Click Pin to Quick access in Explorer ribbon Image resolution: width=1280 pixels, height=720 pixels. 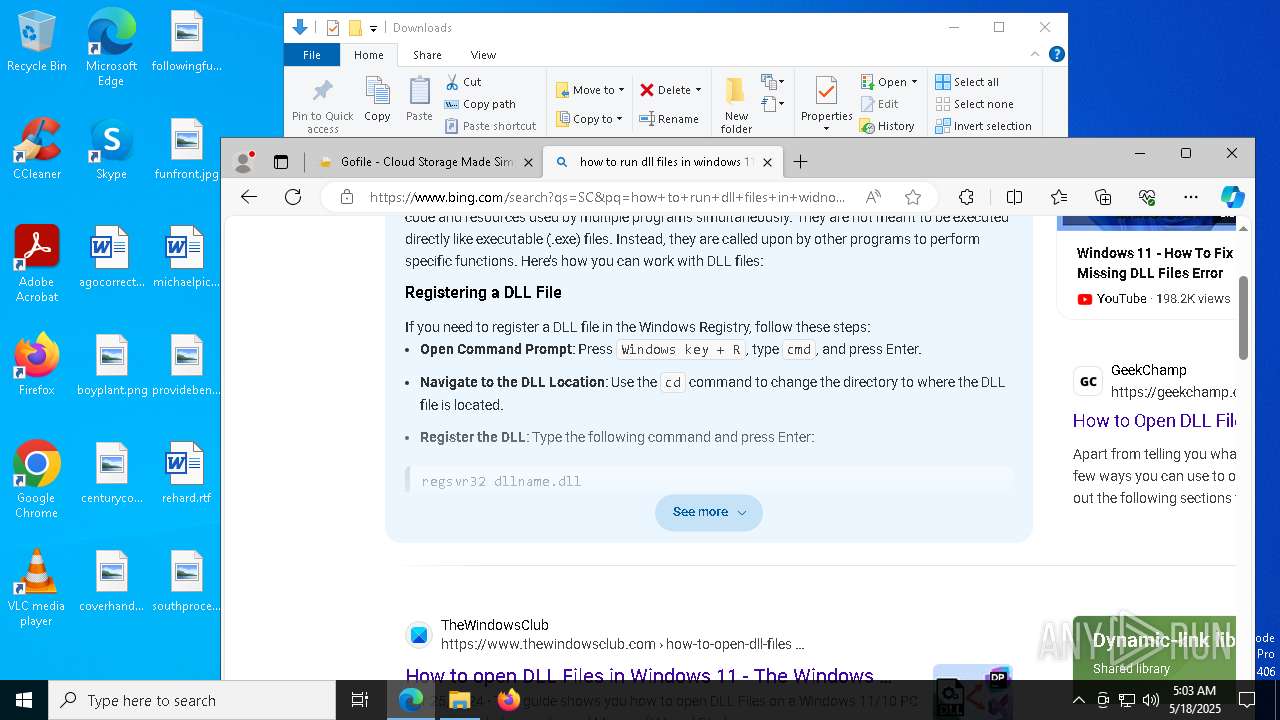tap(322, 105)
